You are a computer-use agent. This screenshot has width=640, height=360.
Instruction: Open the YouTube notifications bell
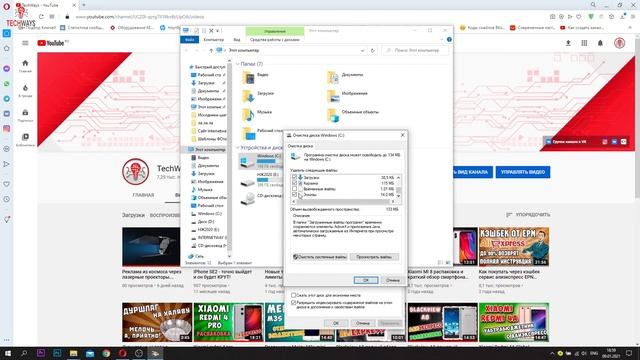pos(600,43)
